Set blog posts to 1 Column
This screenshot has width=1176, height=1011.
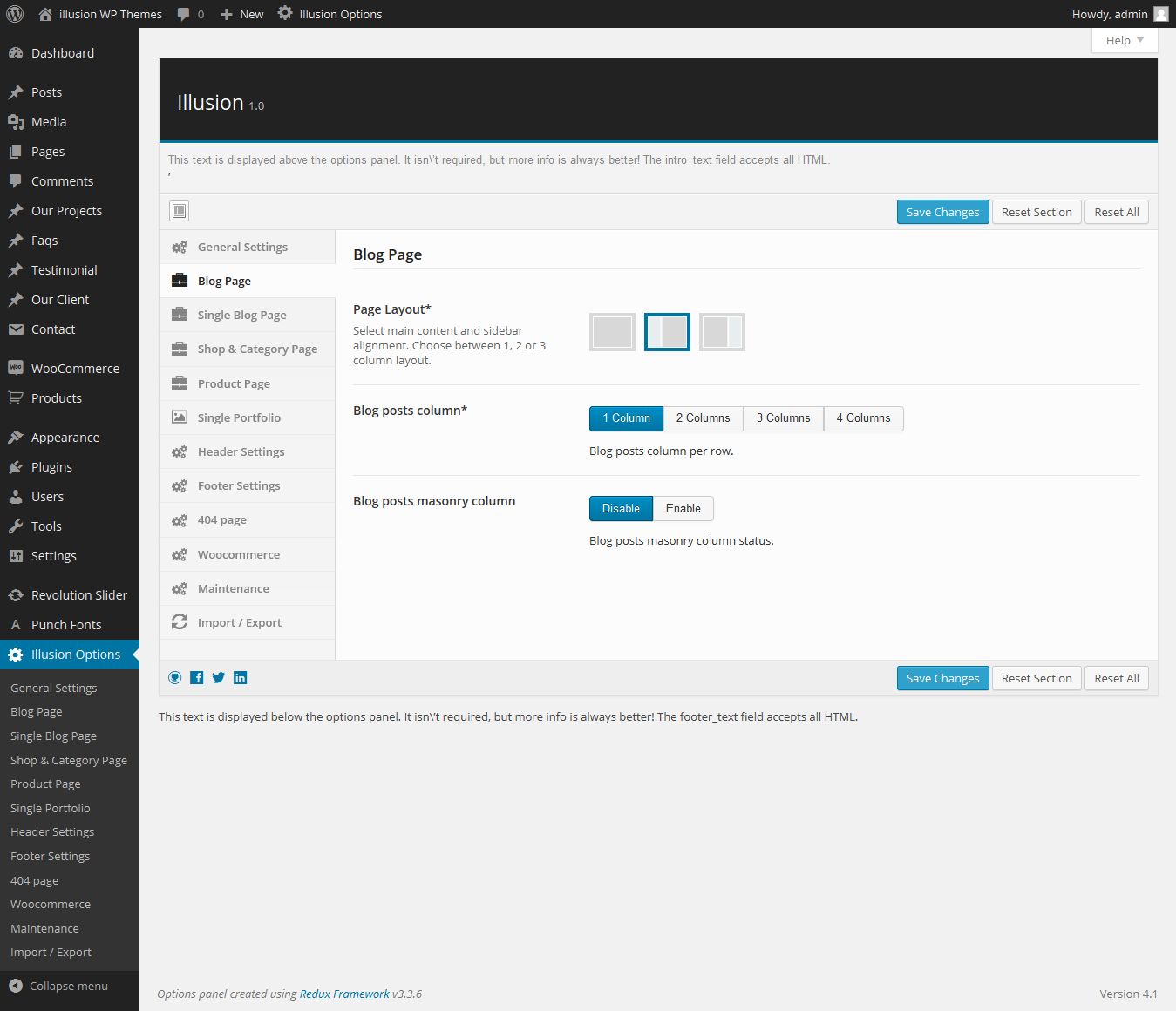pos(626,418)
